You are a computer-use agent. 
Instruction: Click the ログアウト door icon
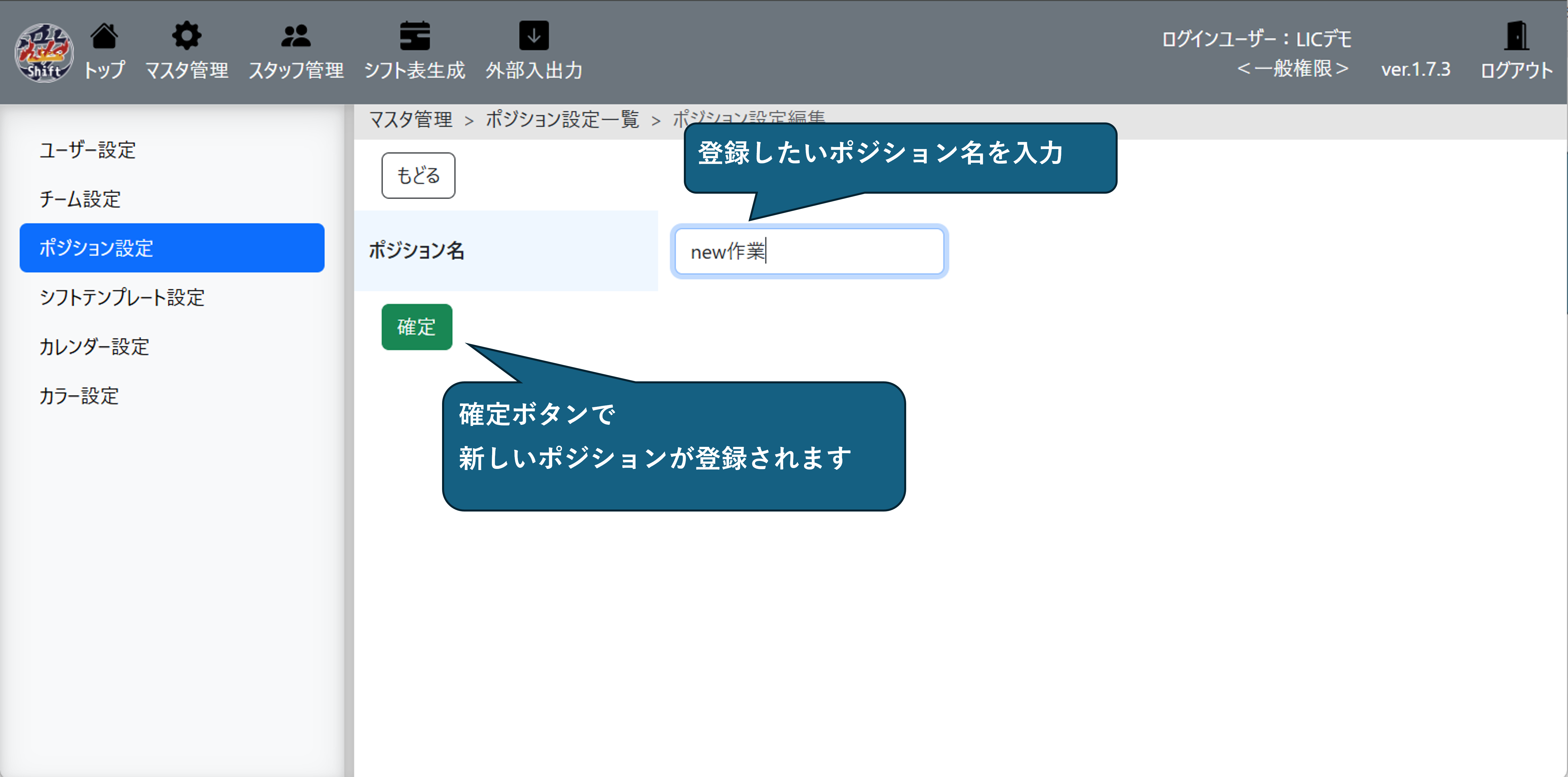coord(1516,36)
